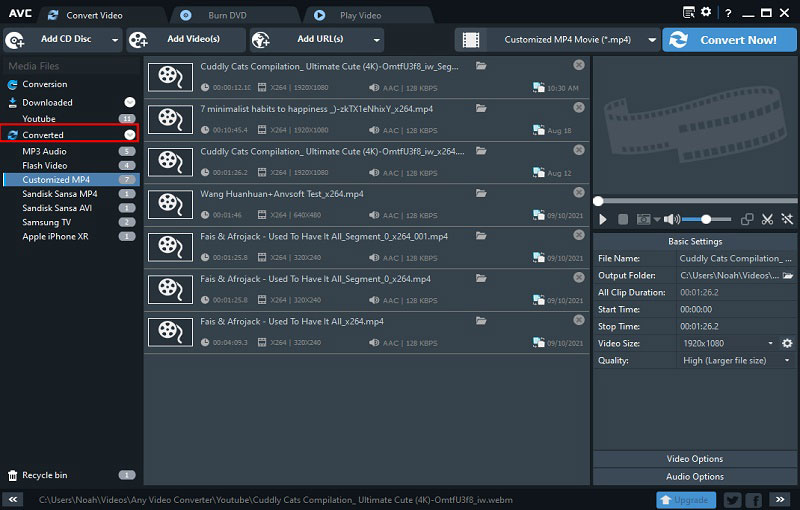
Task: Open the settings gear in title bar
Action: (706, 11)
